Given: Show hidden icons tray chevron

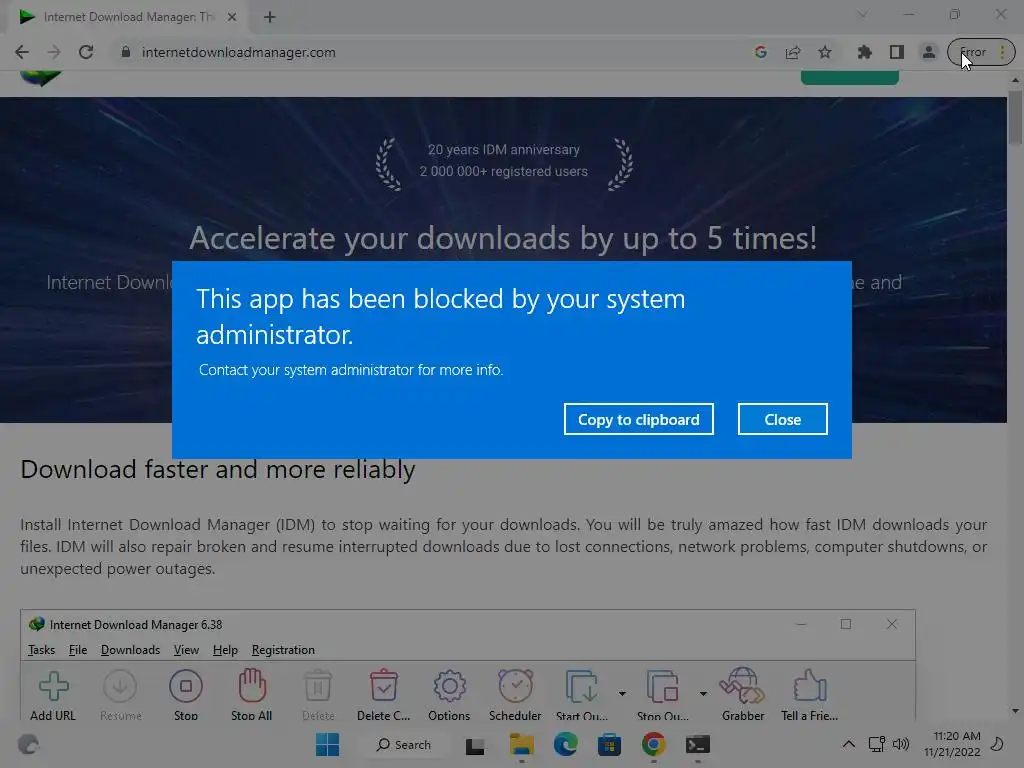Looking at the screenshot, I should [x=848, y=744].
